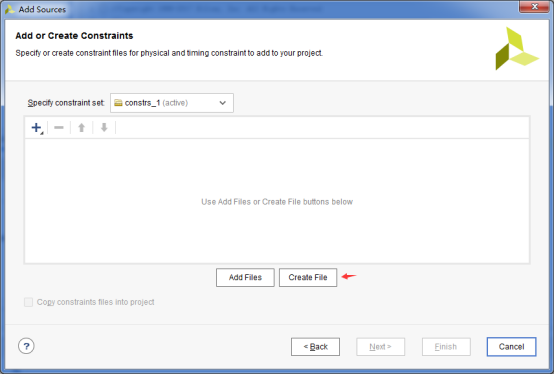Close the Add Sources dialog window
The height and width of the screenshot is (374, 554).
coord(534,6)
